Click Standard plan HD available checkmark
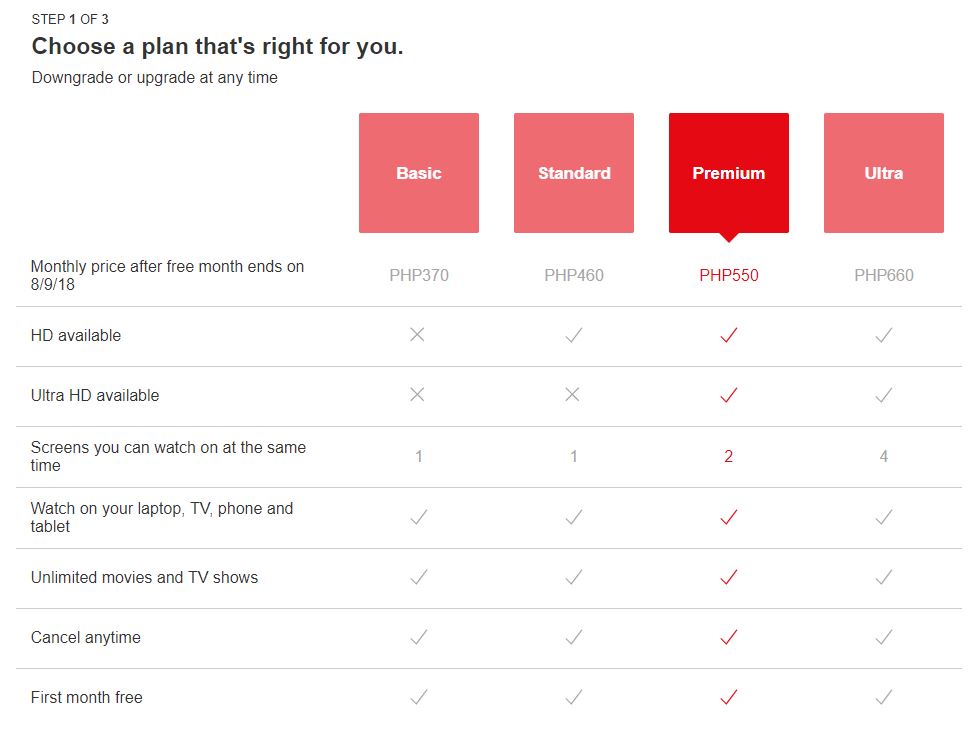 point(573,336)
